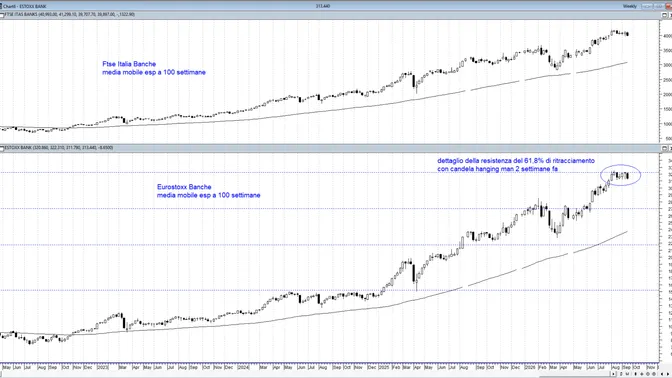Screen dimensions: 672x378
Task: Click the 2024 year label on time axis
Action: 243,367
